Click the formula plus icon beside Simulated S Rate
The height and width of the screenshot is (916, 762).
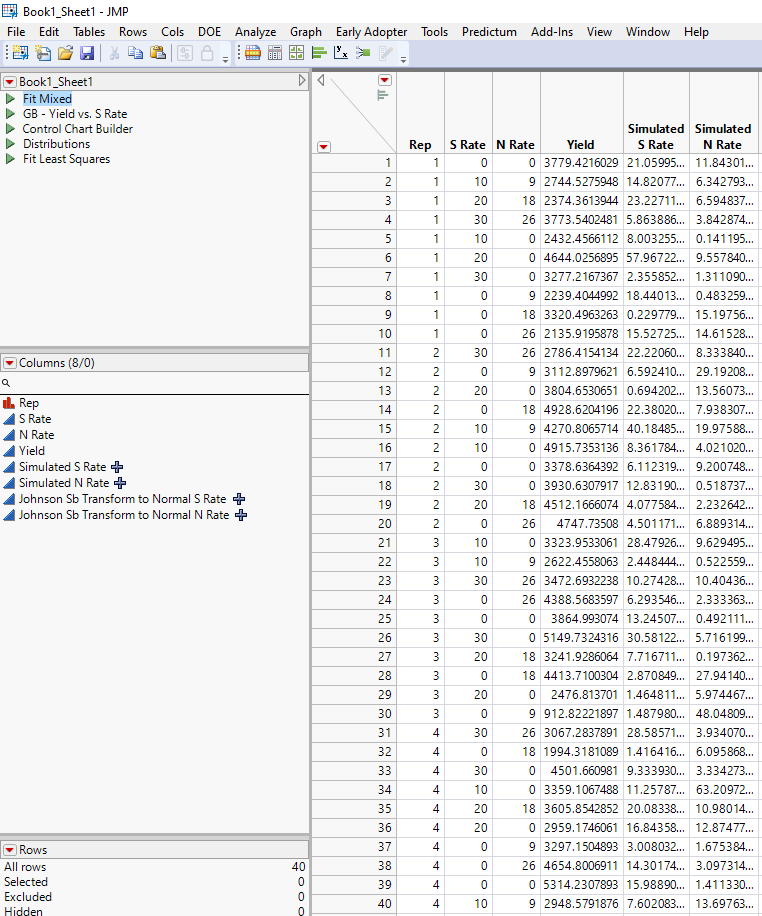pos(117,467)
